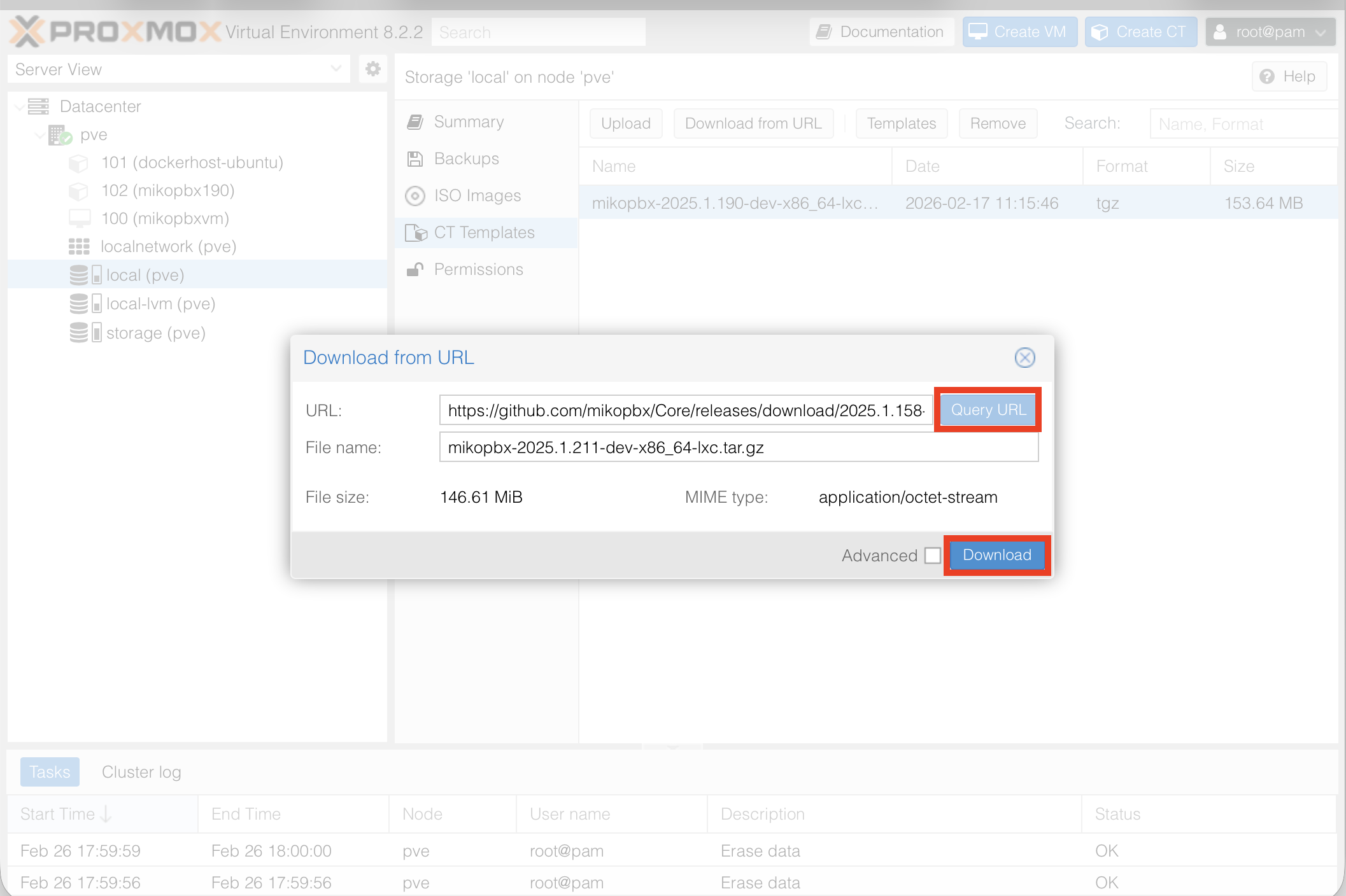This screenshot has width=1346, height=896.
Task: Click the ISO Images disc icon
Action: pos(415,196)
